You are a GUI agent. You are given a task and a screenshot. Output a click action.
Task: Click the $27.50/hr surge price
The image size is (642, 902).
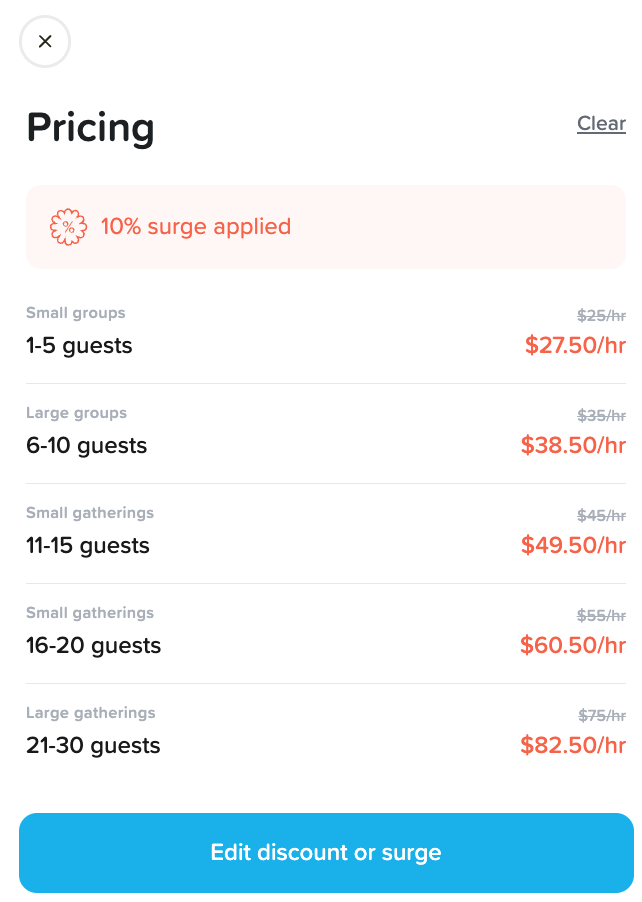(575, 345)
